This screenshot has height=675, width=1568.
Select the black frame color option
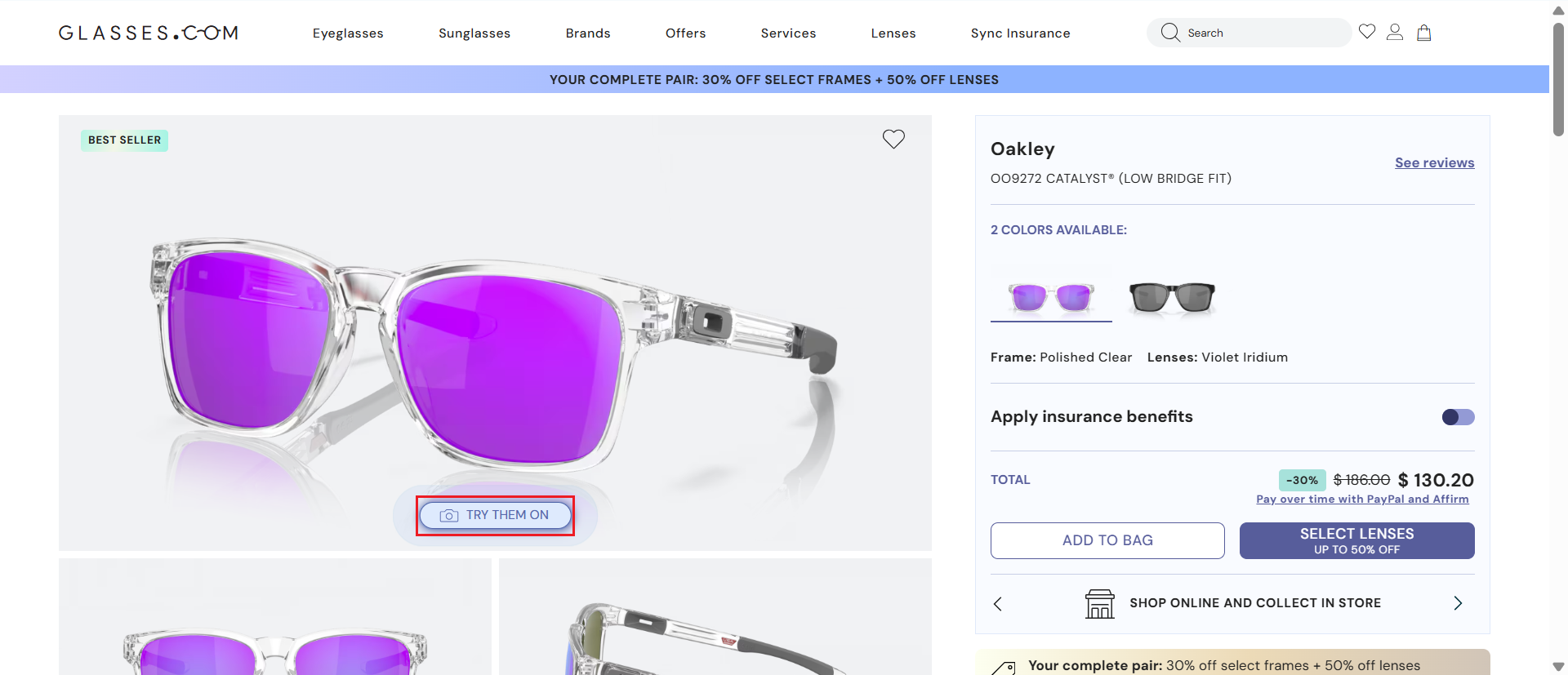click(1172, 296)
